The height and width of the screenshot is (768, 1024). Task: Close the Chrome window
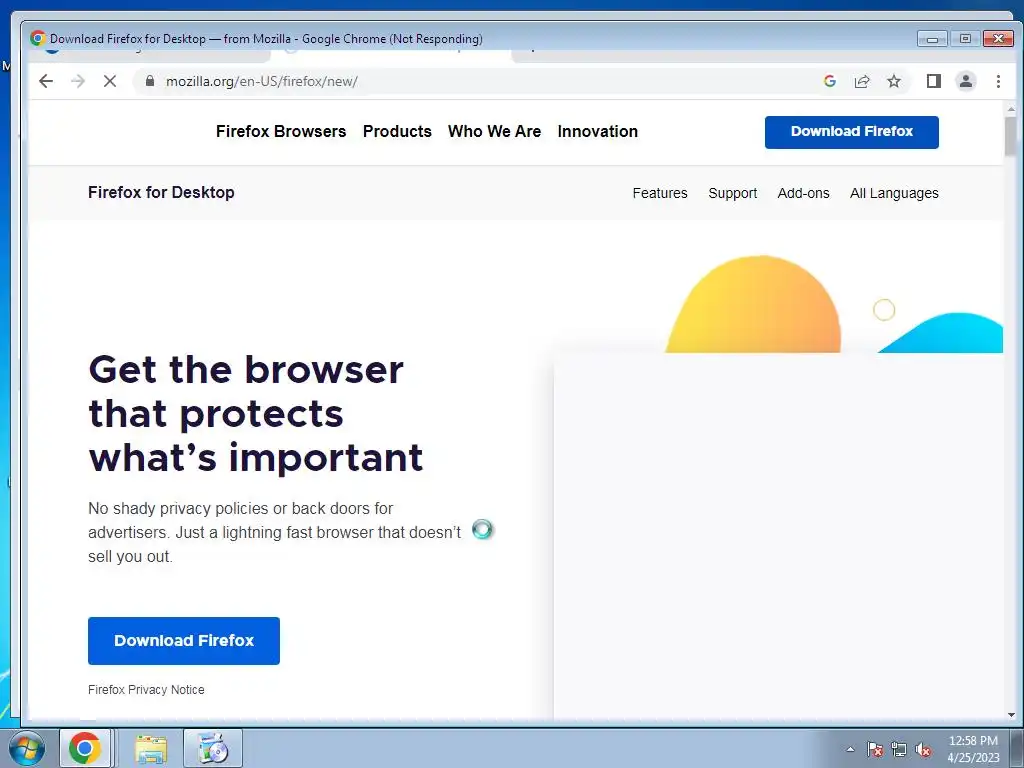click(998, 39)
